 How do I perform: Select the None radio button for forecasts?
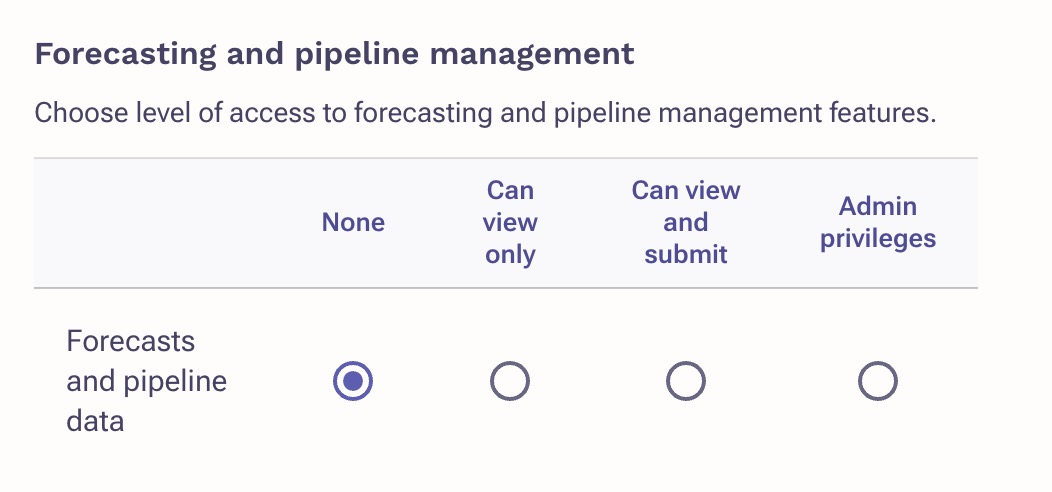tap(353, 381)
